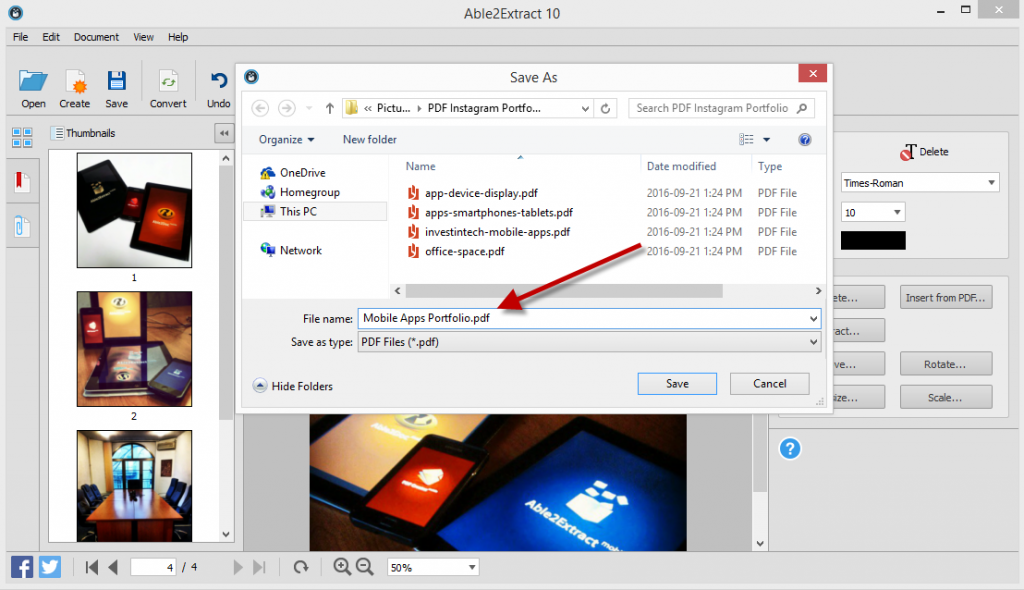Screen dimensions: 1024x590
Task: Refresh the folder listing in Save As dialog
Action: [605, 108]
